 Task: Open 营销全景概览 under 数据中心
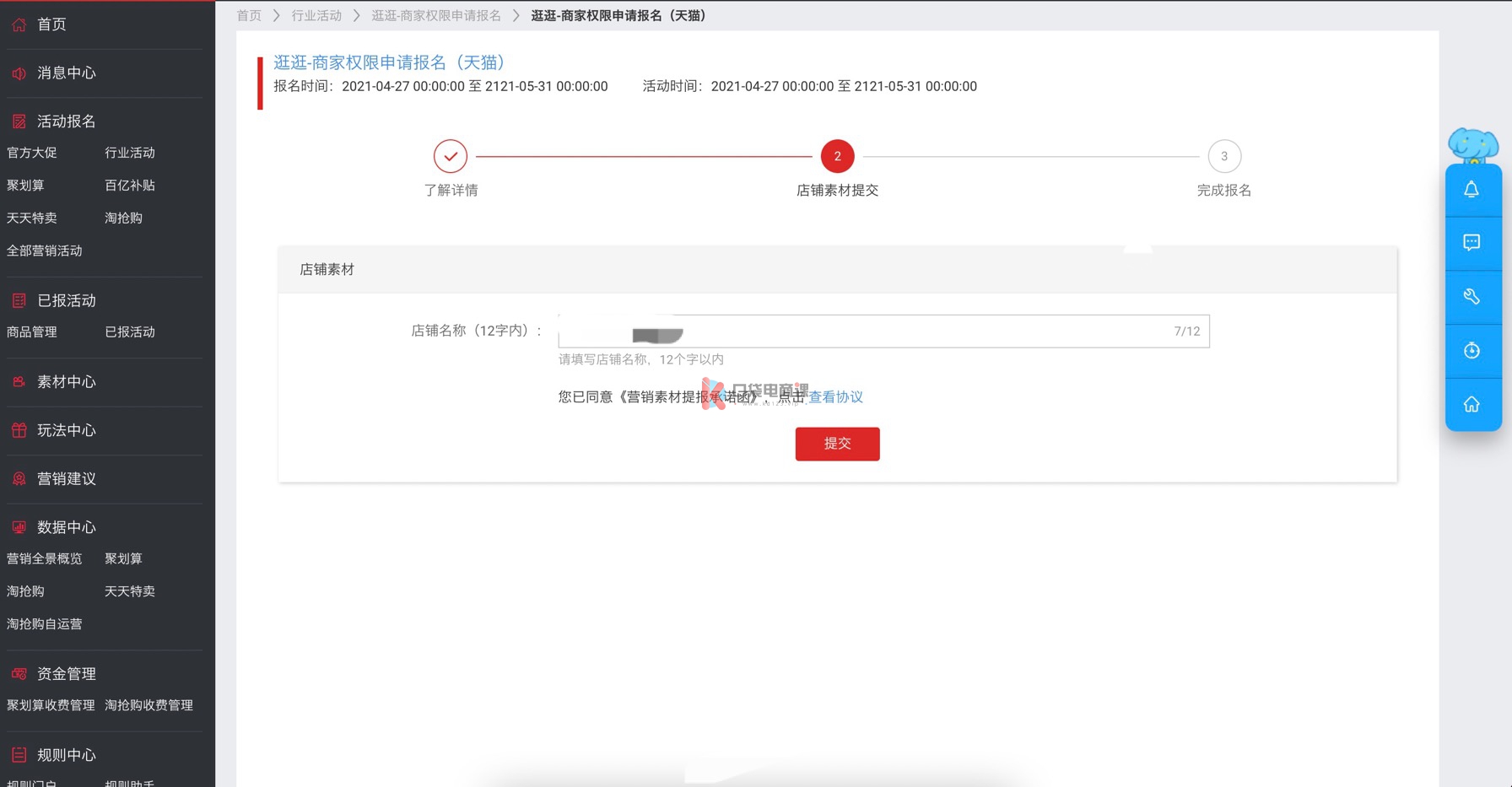pos(45,559)
